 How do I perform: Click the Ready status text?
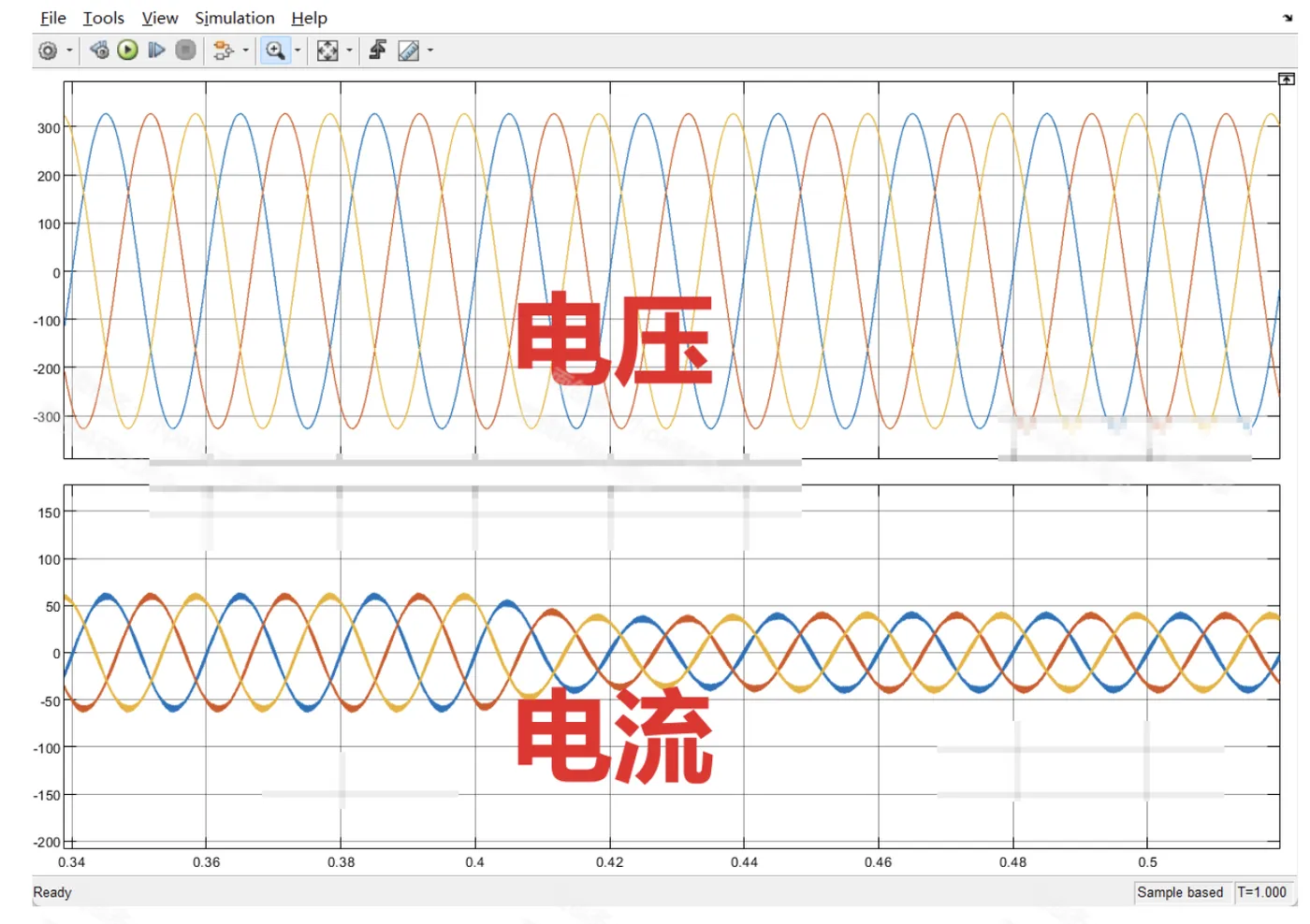(x=52, y=892)
